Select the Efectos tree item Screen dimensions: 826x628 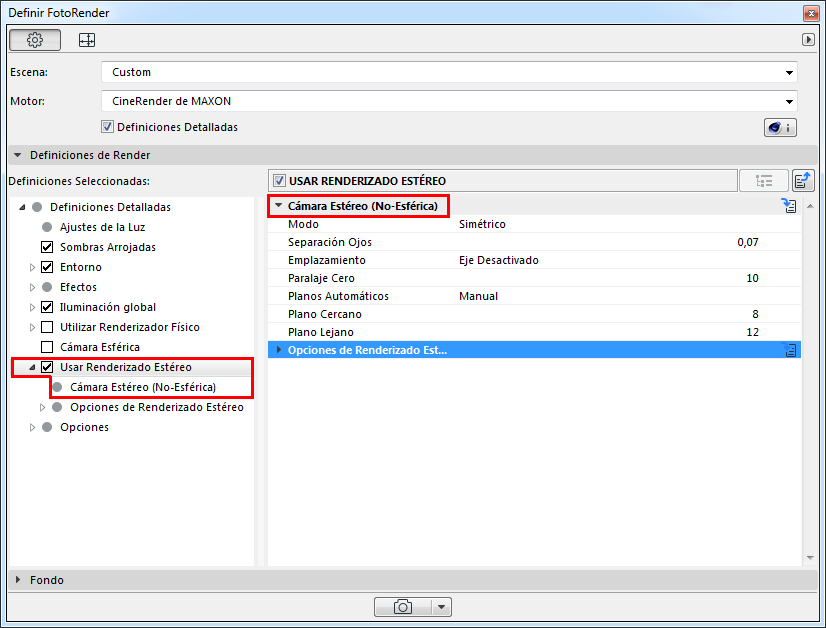pos(78,287)
